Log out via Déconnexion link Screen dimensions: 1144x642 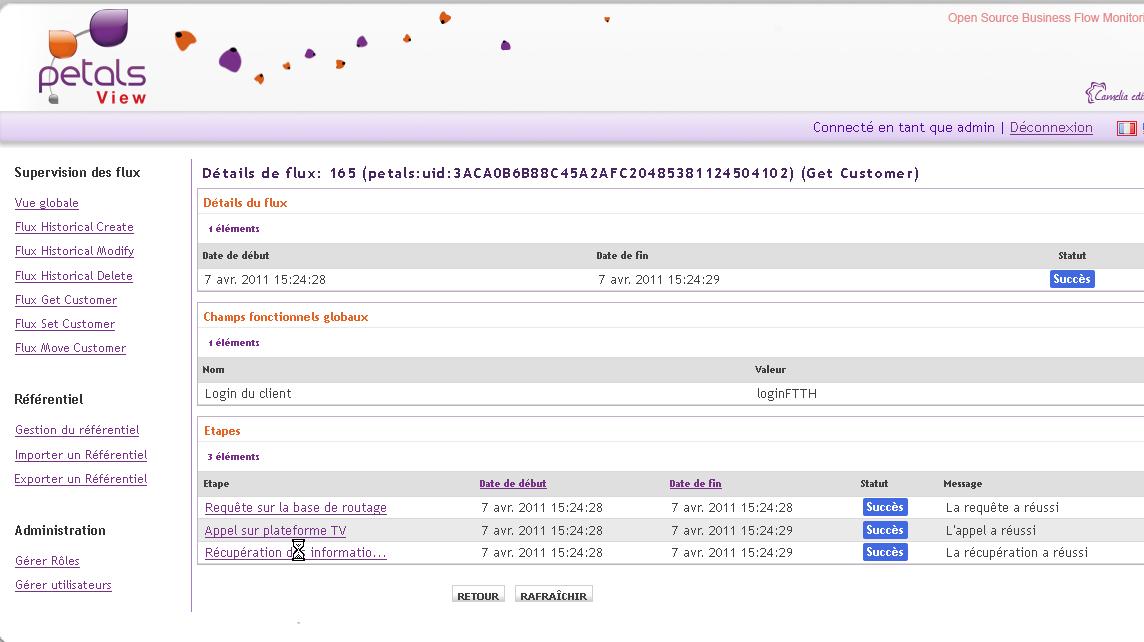1051,128
